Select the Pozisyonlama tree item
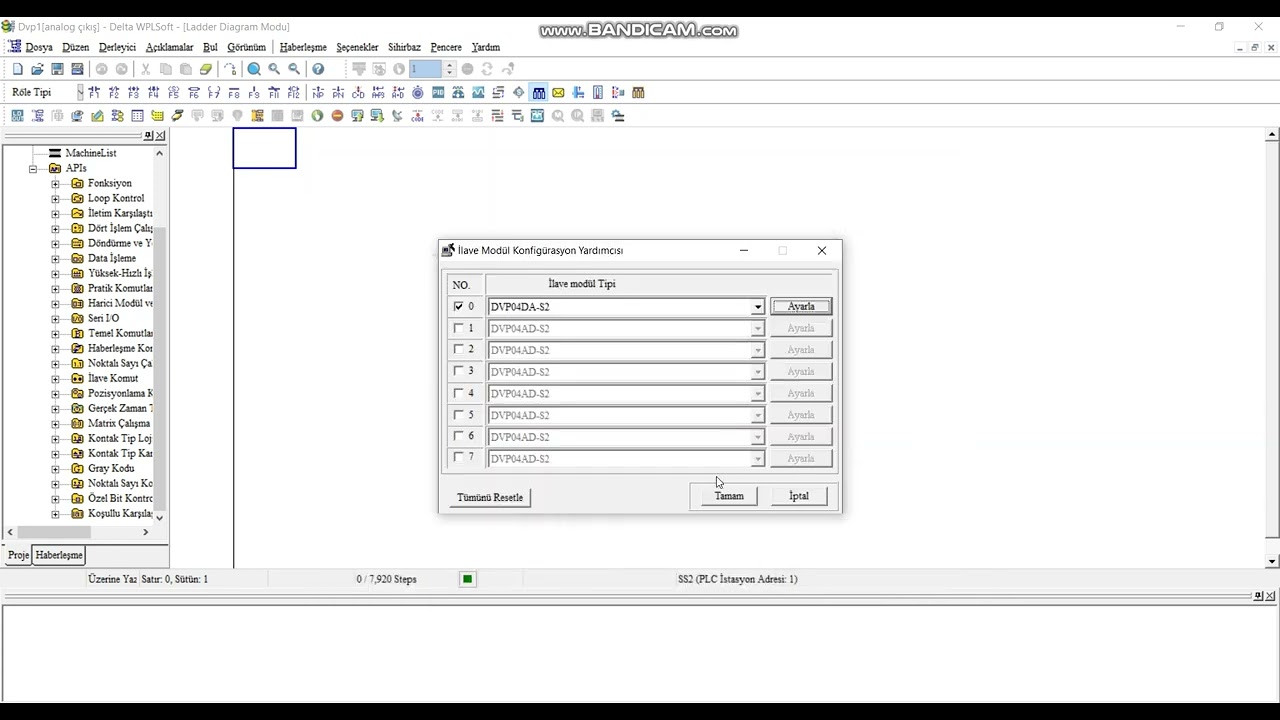Viewport: 1280px width, 720px height. point(120,393)
